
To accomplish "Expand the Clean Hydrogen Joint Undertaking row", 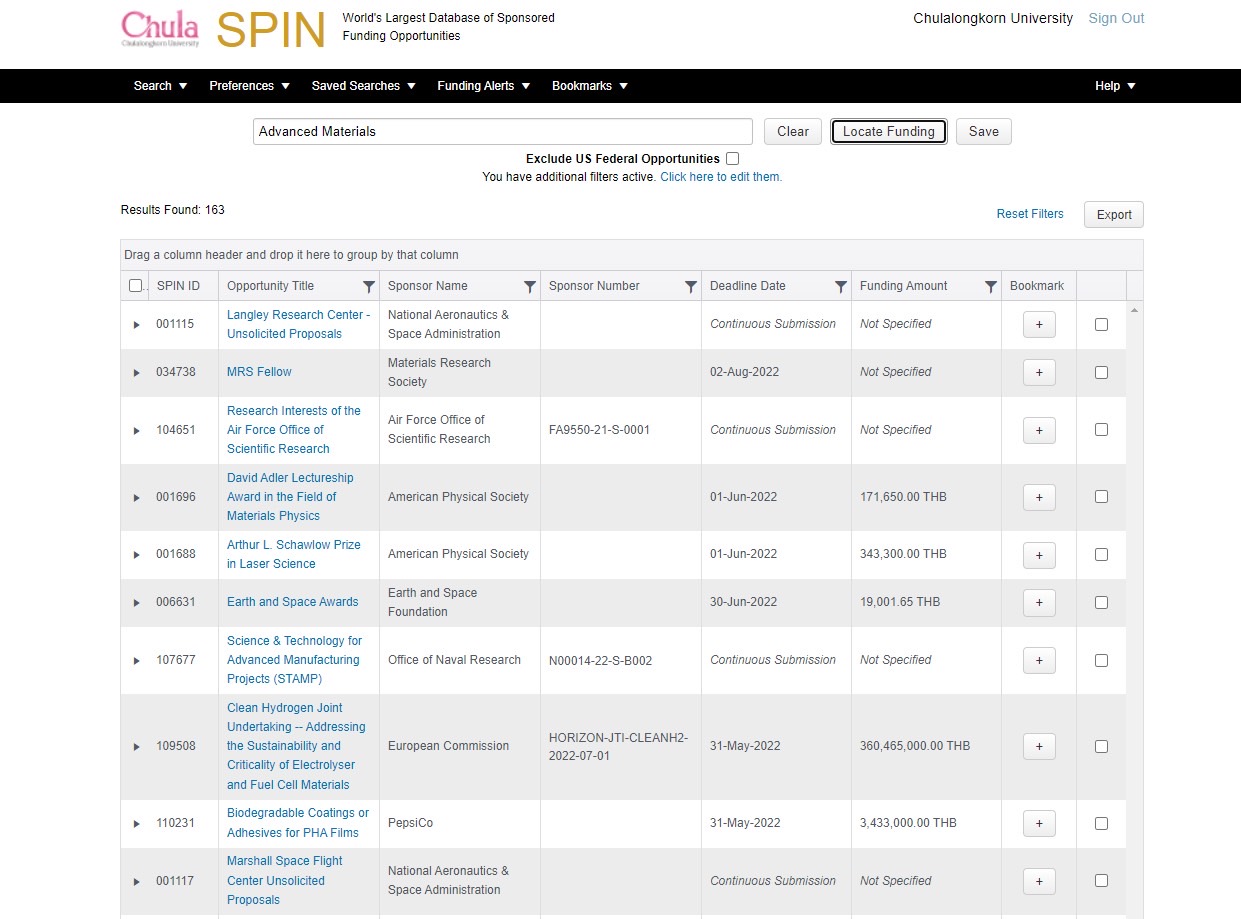I will tap(136, 746).
